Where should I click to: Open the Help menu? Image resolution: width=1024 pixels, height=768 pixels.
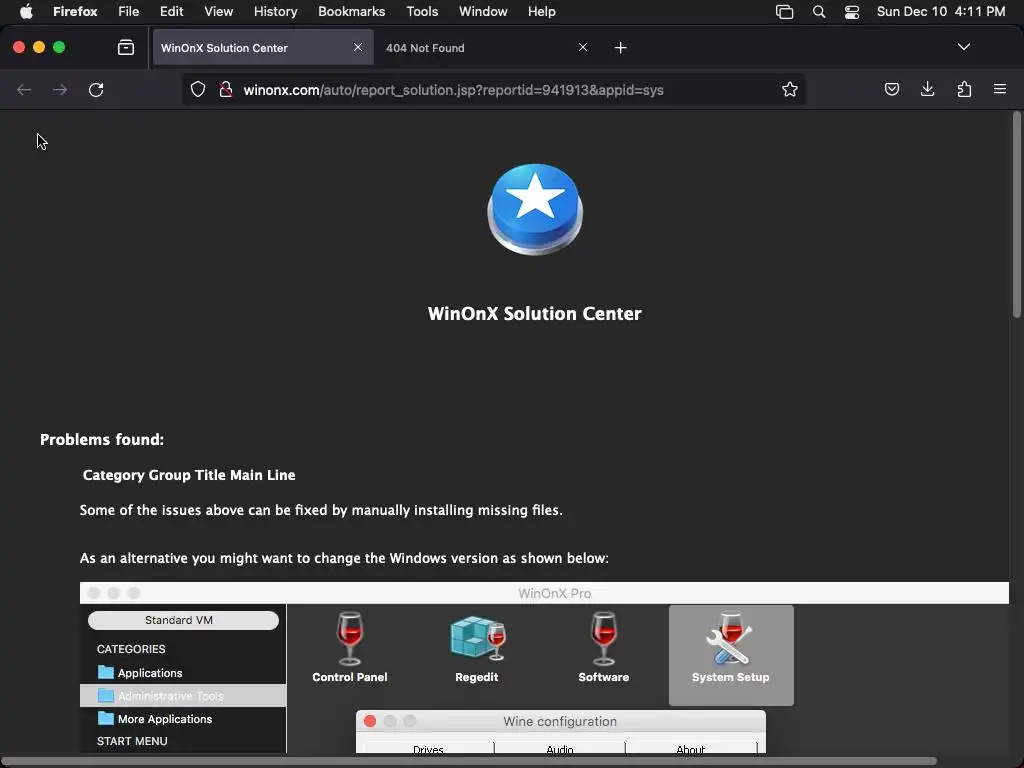(541, 11)
